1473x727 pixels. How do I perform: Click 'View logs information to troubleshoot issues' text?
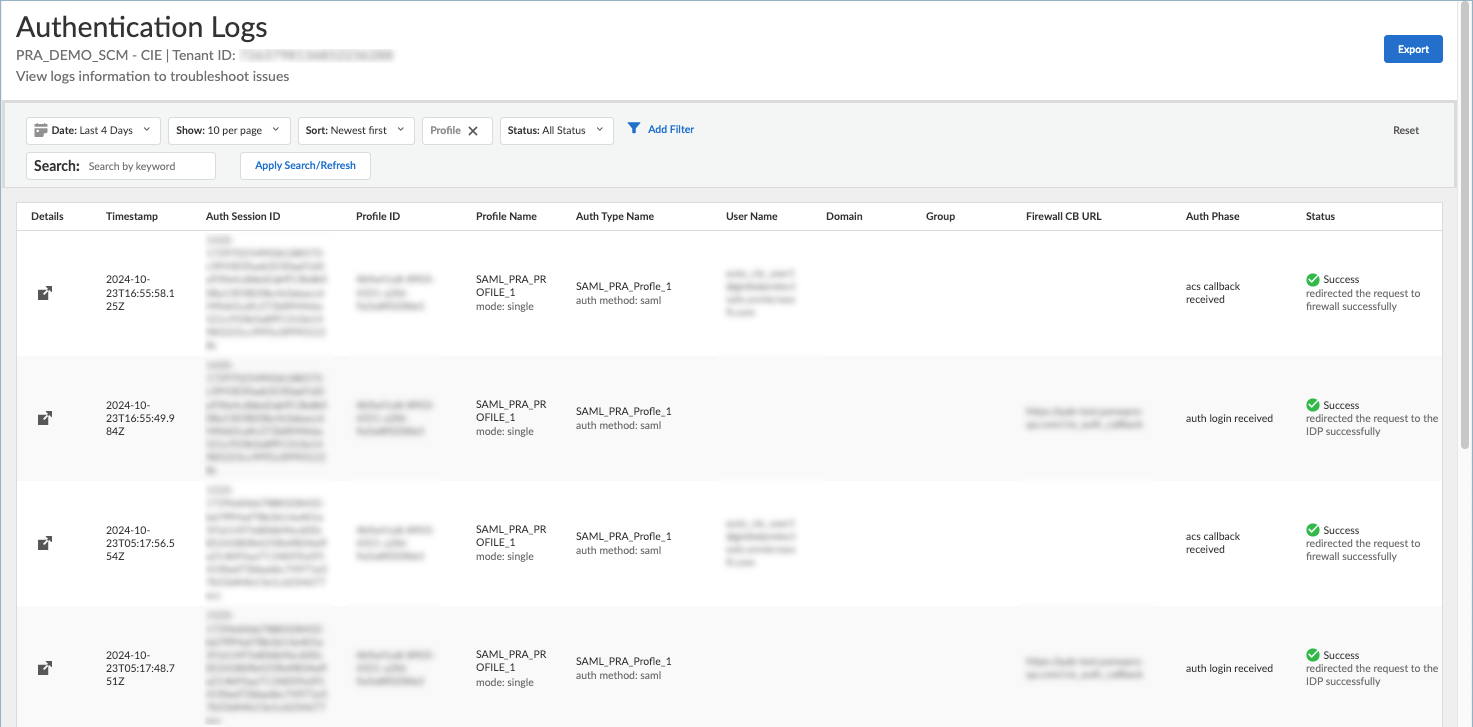coord(153,76)
